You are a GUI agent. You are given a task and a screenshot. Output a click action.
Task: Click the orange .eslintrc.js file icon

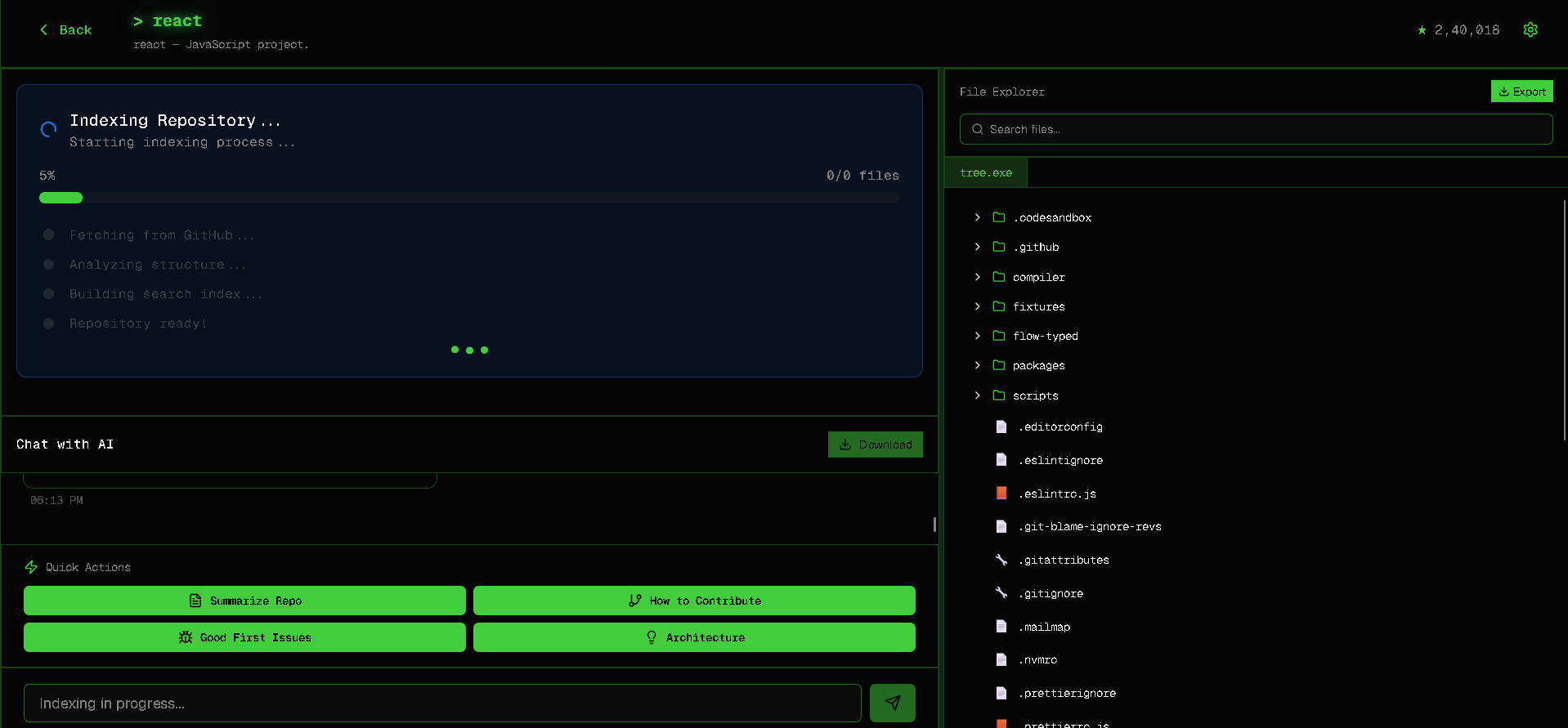tap(1001, 494)
